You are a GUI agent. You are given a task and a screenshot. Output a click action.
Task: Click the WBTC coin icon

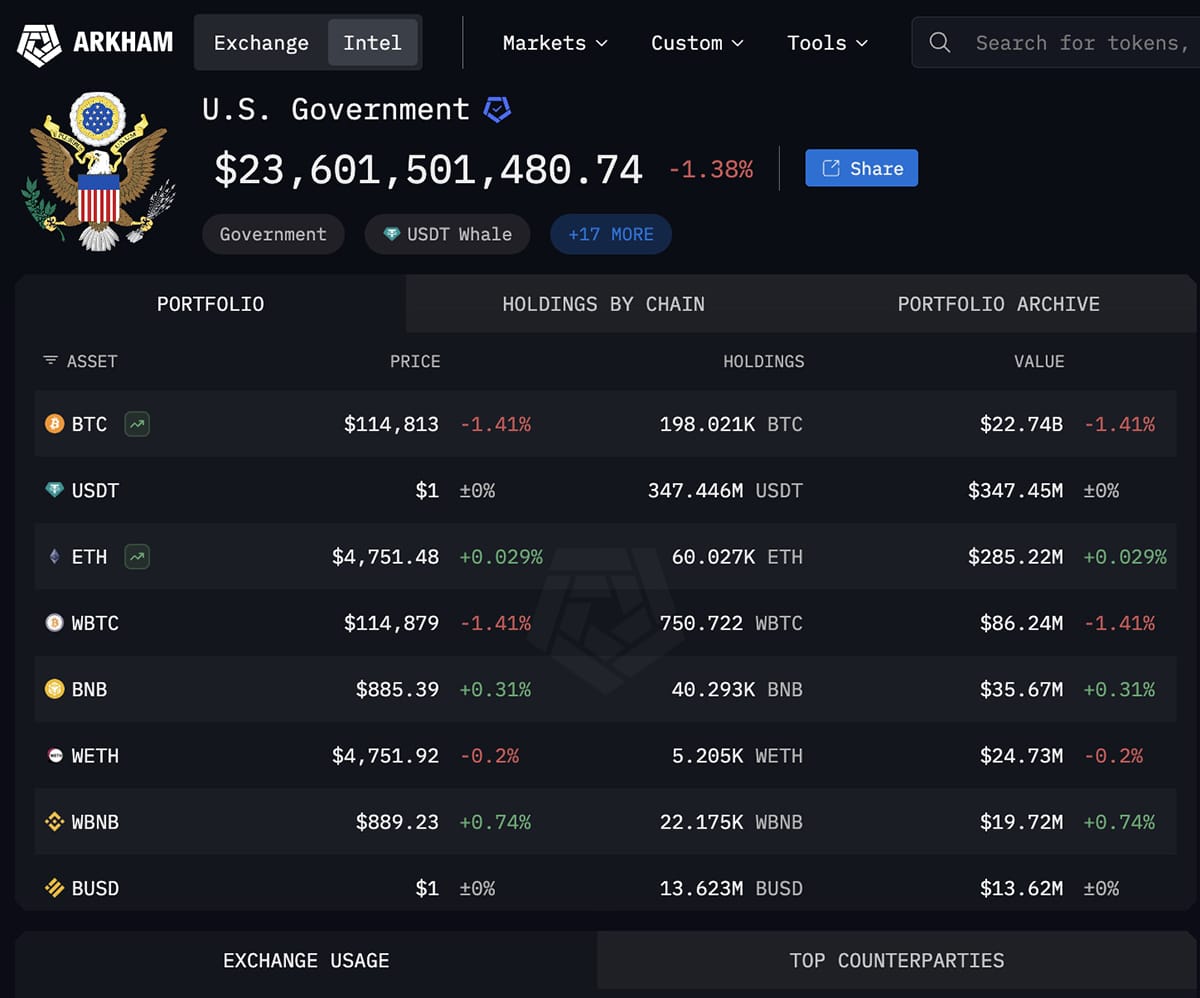pyautogui.click(x=54, y=623)
